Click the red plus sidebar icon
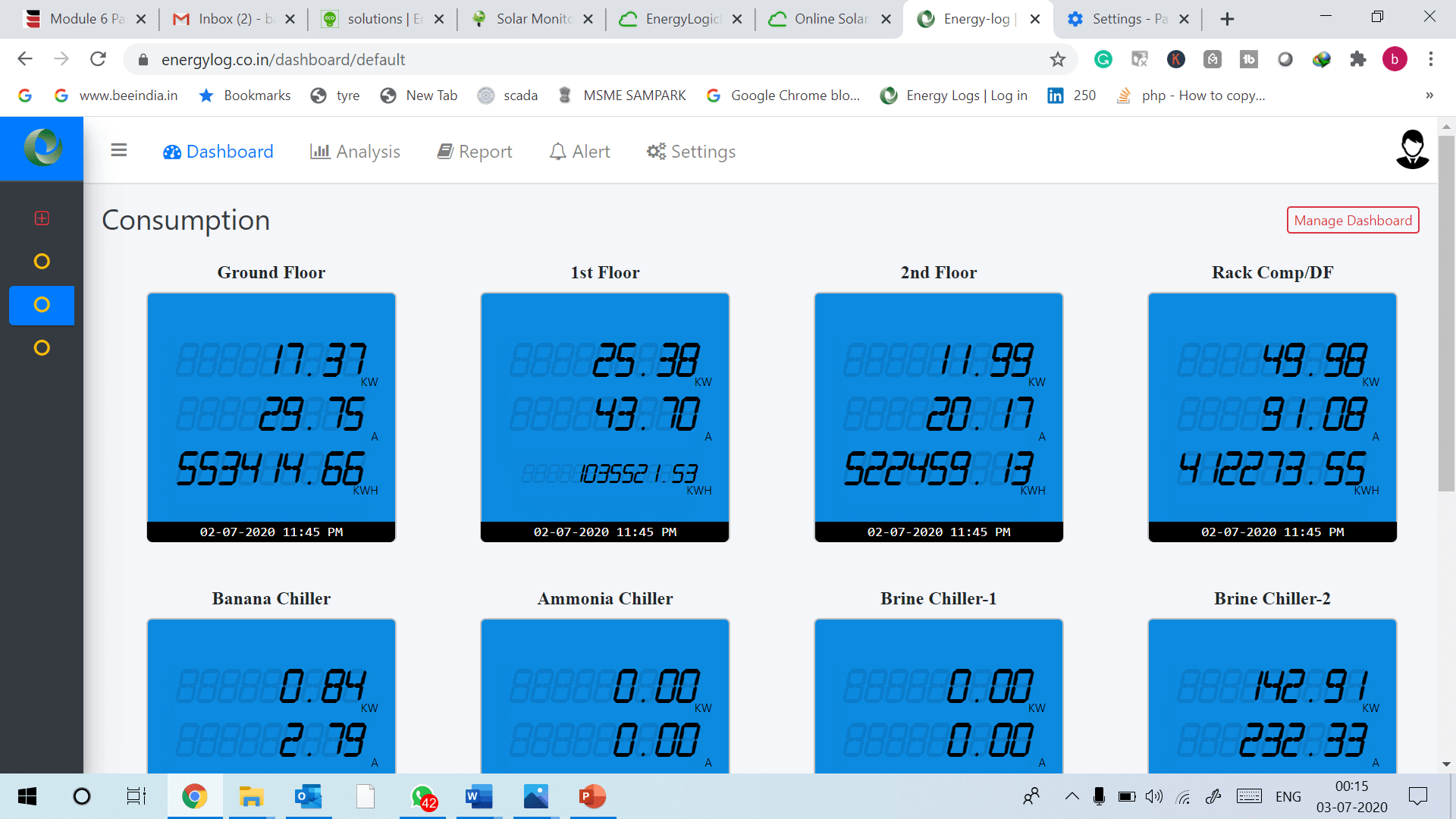Viewport: 1456px width, 819px height. [42, 218]
